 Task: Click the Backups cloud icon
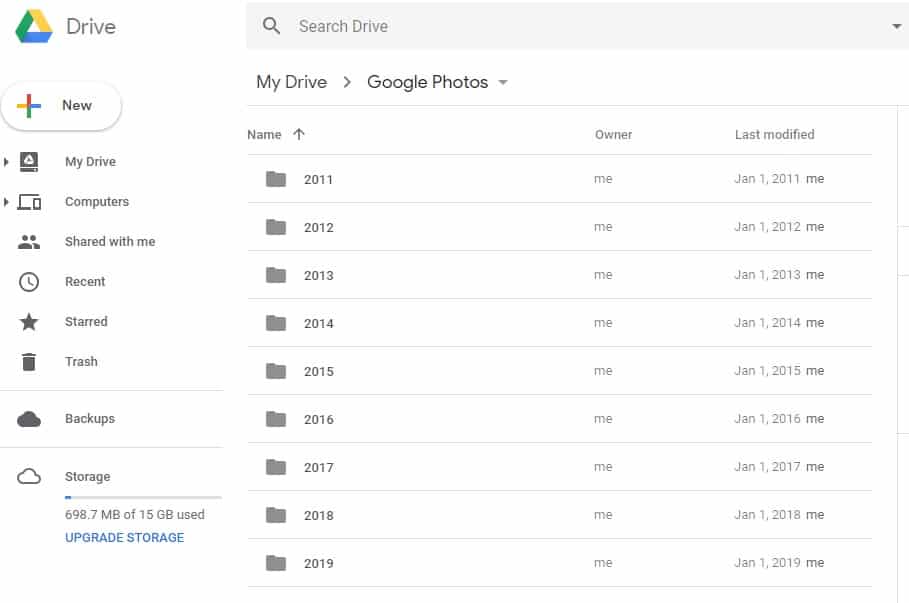(29, 419)
